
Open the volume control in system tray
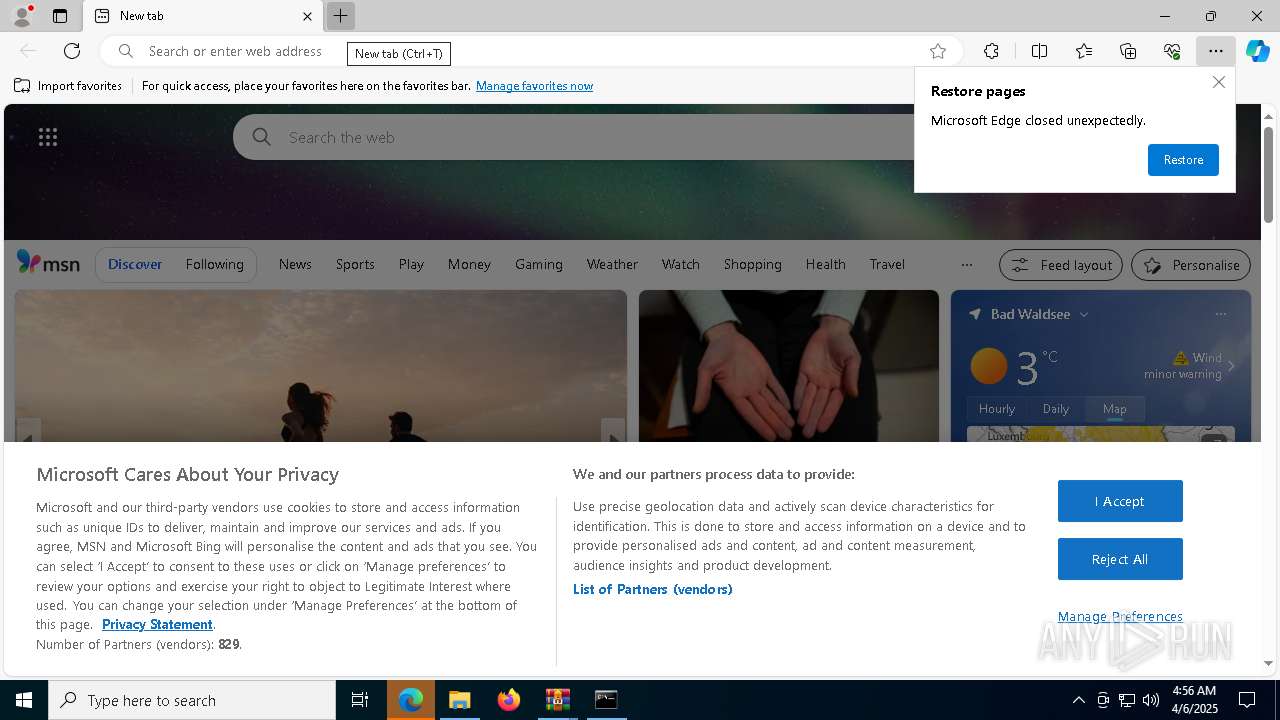pos(1151,700)
